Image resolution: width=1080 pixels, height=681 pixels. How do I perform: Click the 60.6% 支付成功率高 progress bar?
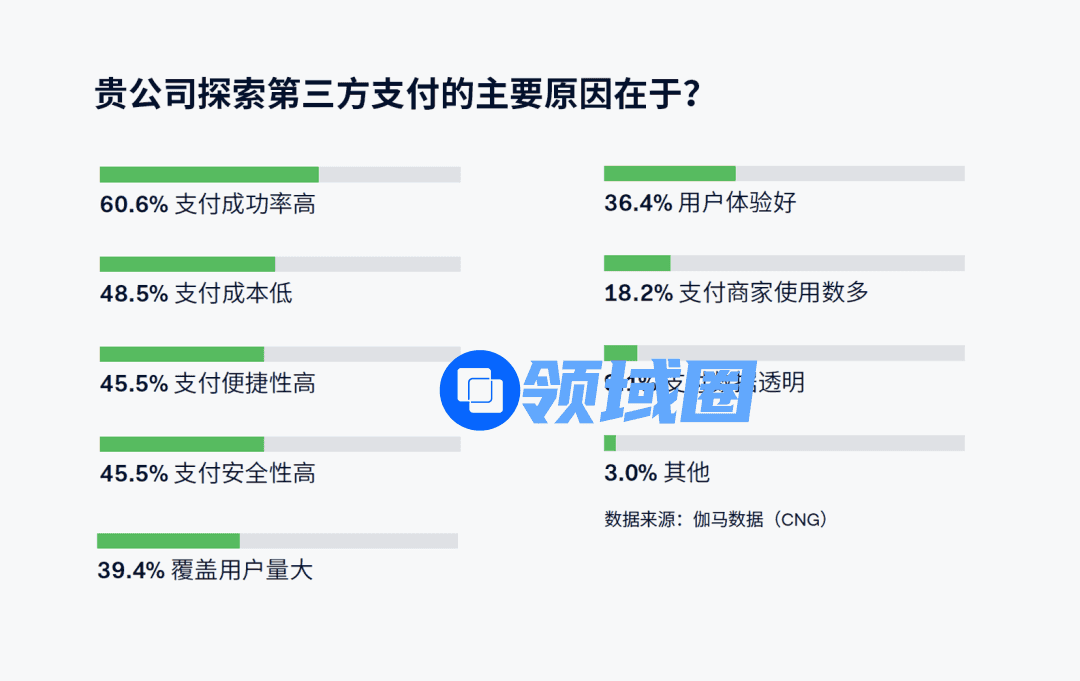pos(280,175)
